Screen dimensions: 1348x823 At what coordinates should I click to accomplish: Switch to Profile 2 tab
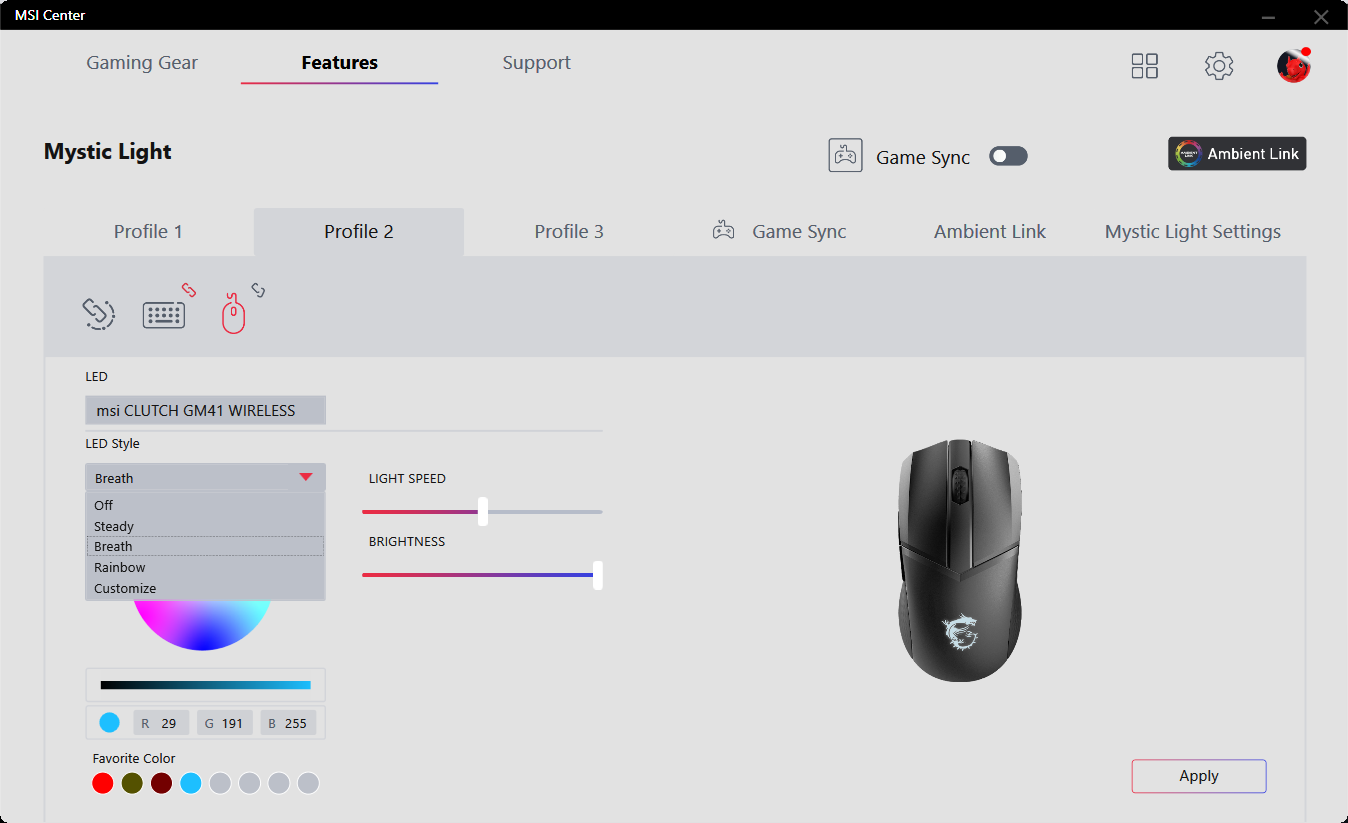(359, 232)
